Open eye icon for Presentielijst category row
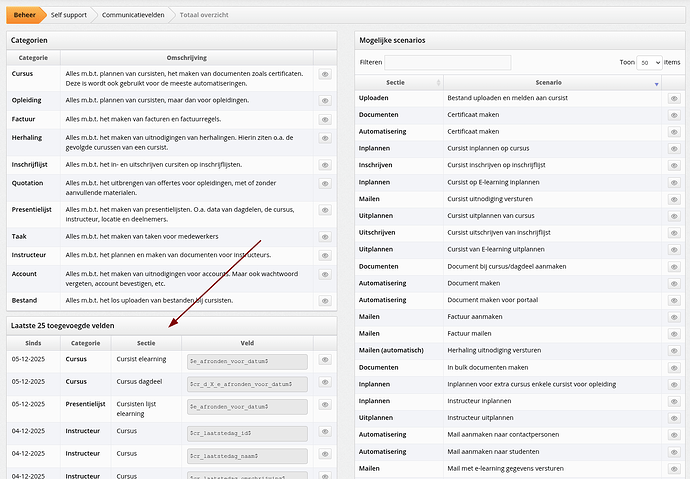The image size is (690, 479). click(x=326, y=209)
